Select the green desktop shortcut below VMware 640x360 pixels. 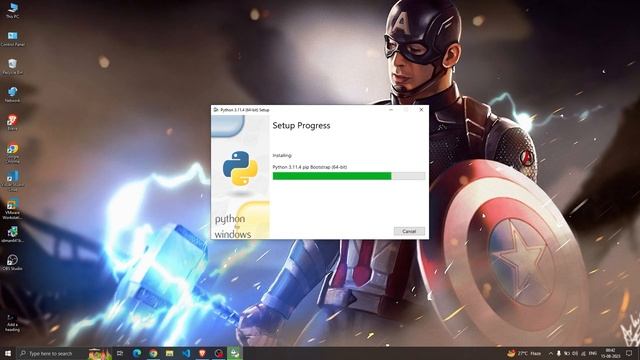pyautogui.click(x=12, y=234)
